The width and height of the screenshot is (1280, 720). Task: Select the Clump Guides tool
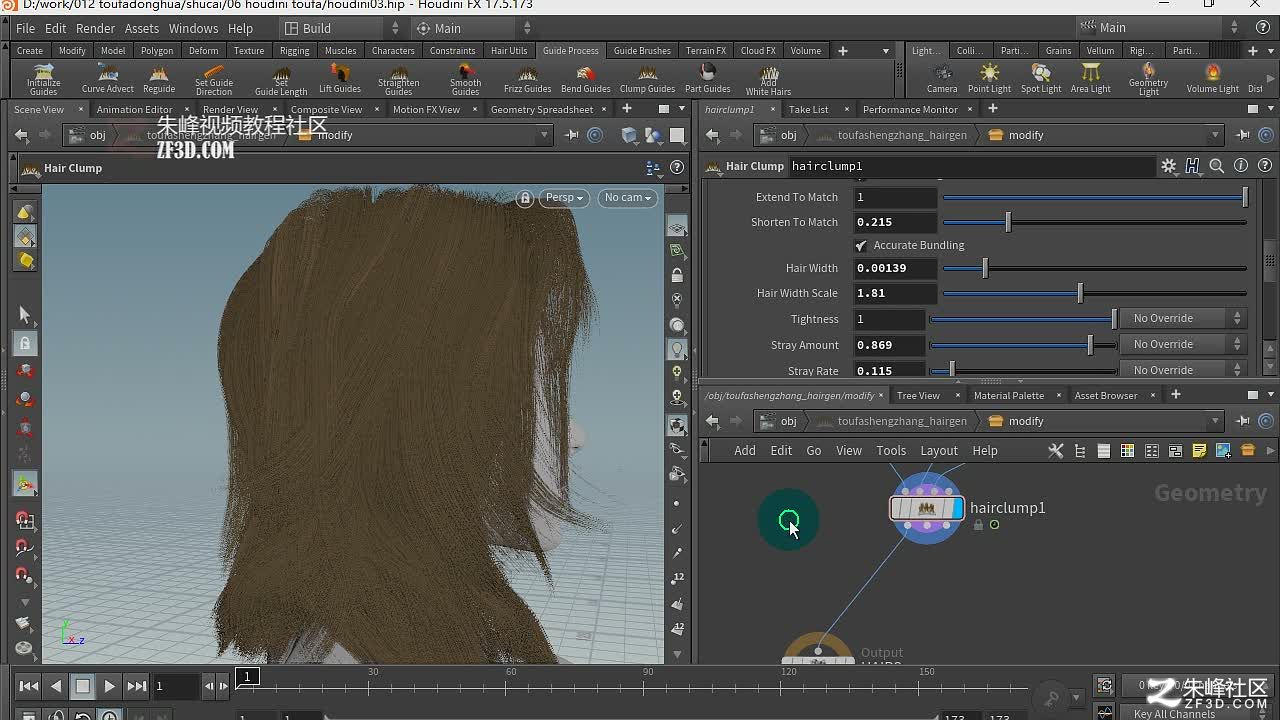[647, 79]
